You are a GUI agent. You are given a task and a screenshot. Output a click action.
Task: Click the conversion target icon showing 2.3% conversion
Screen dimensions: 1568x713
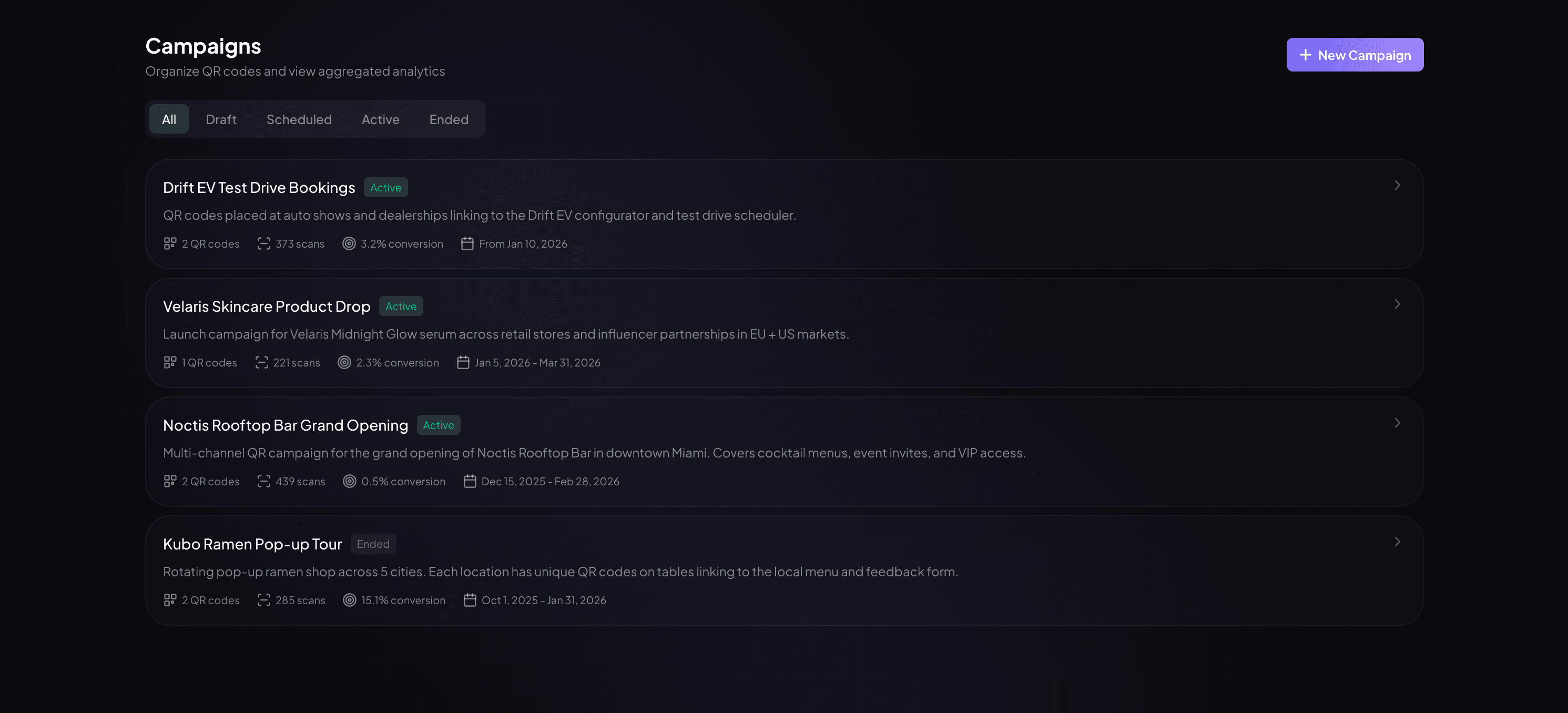[345, 362]
